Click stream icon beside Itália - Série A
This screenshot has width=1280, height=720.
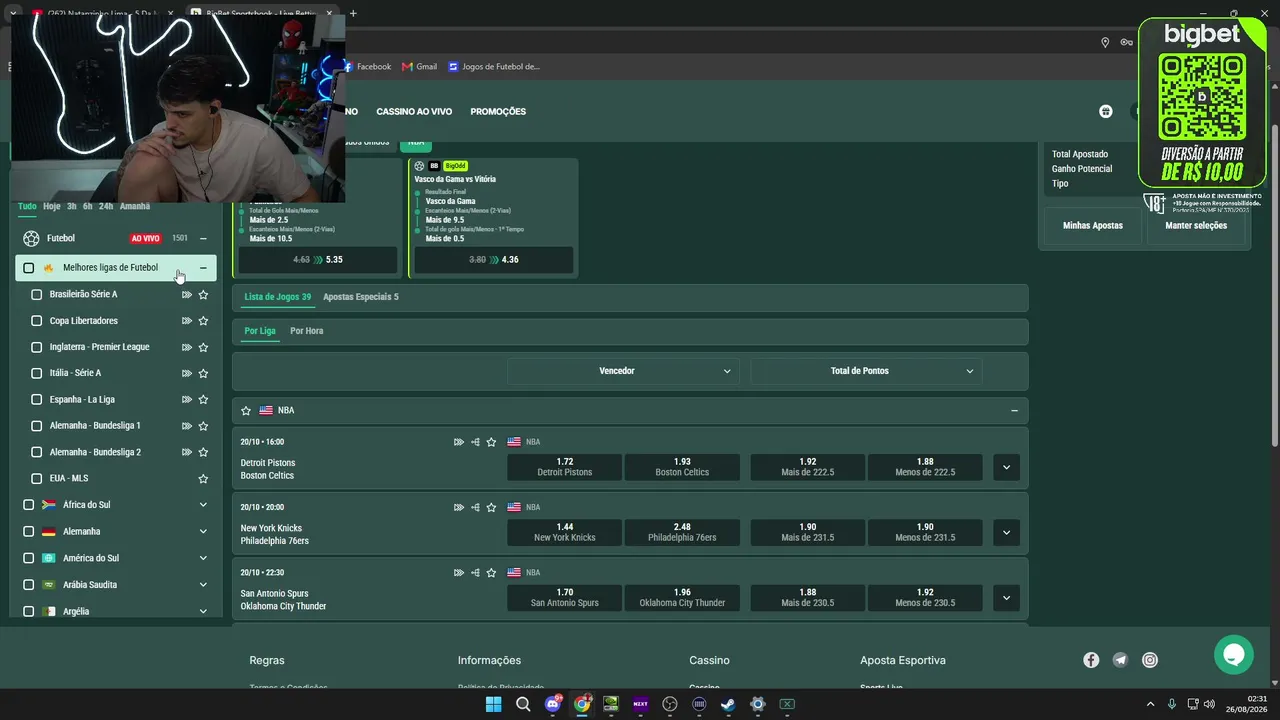click(x=187, y=373)
